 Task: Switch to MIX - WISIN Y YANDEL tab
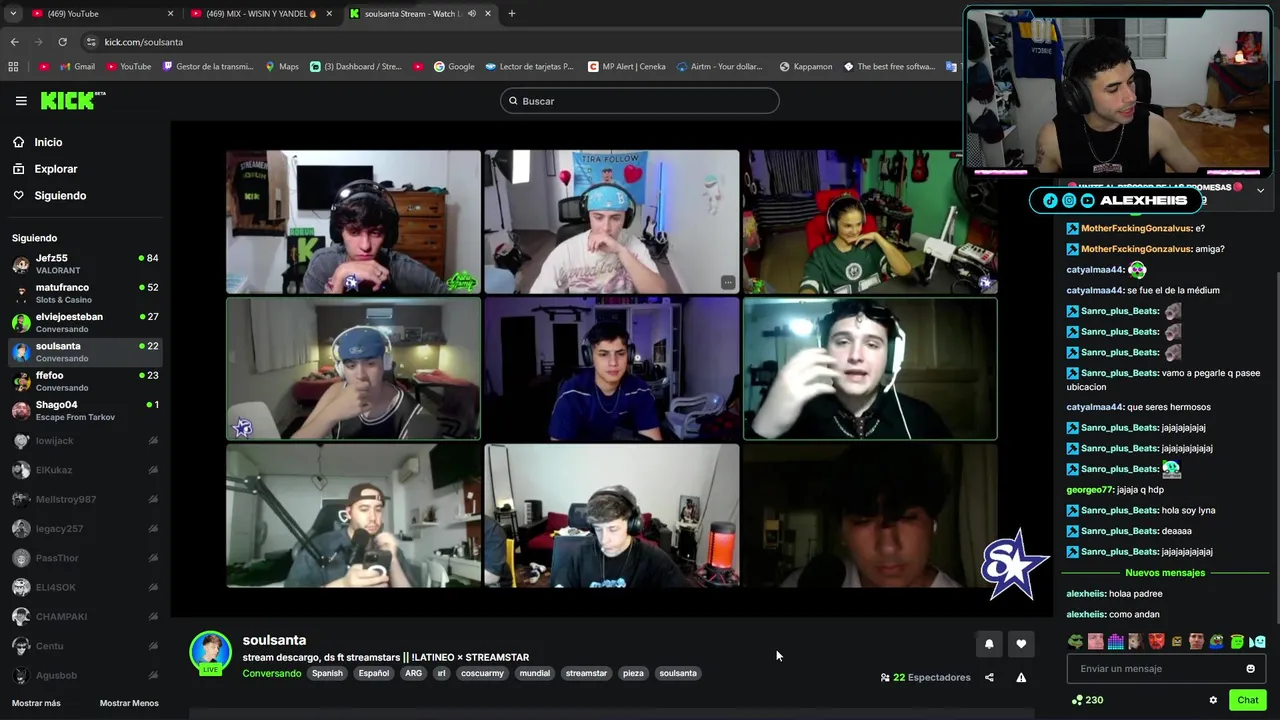pos(262,14)
